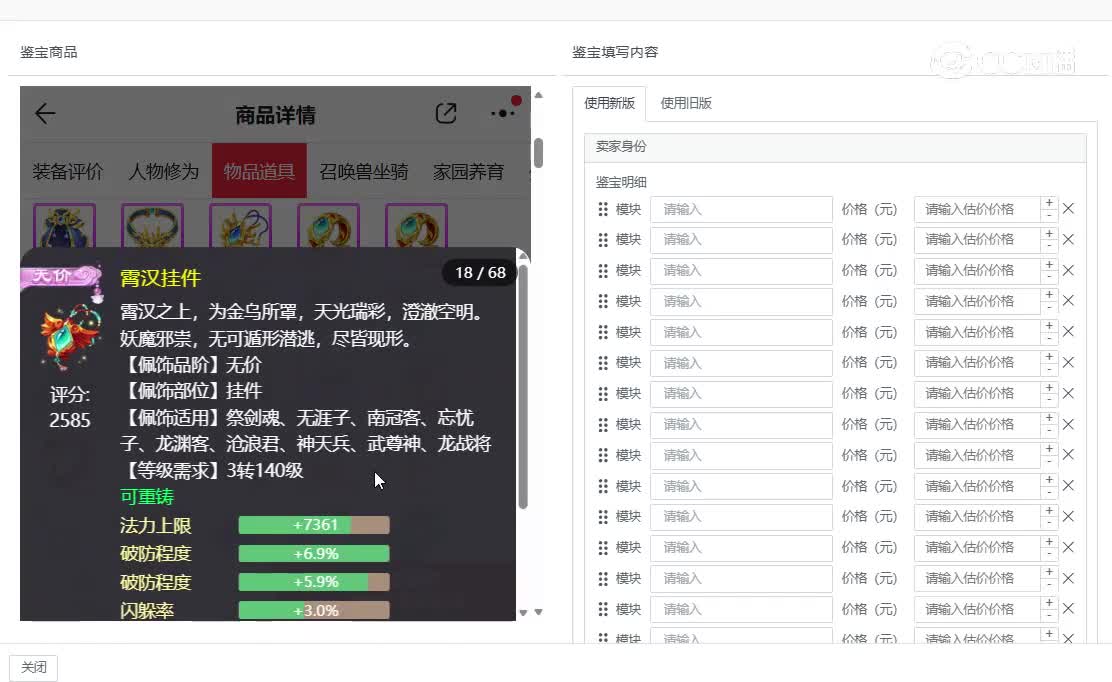Go back using the arrow beside 商品详情
1112x682 pixels.
point(45,113)
